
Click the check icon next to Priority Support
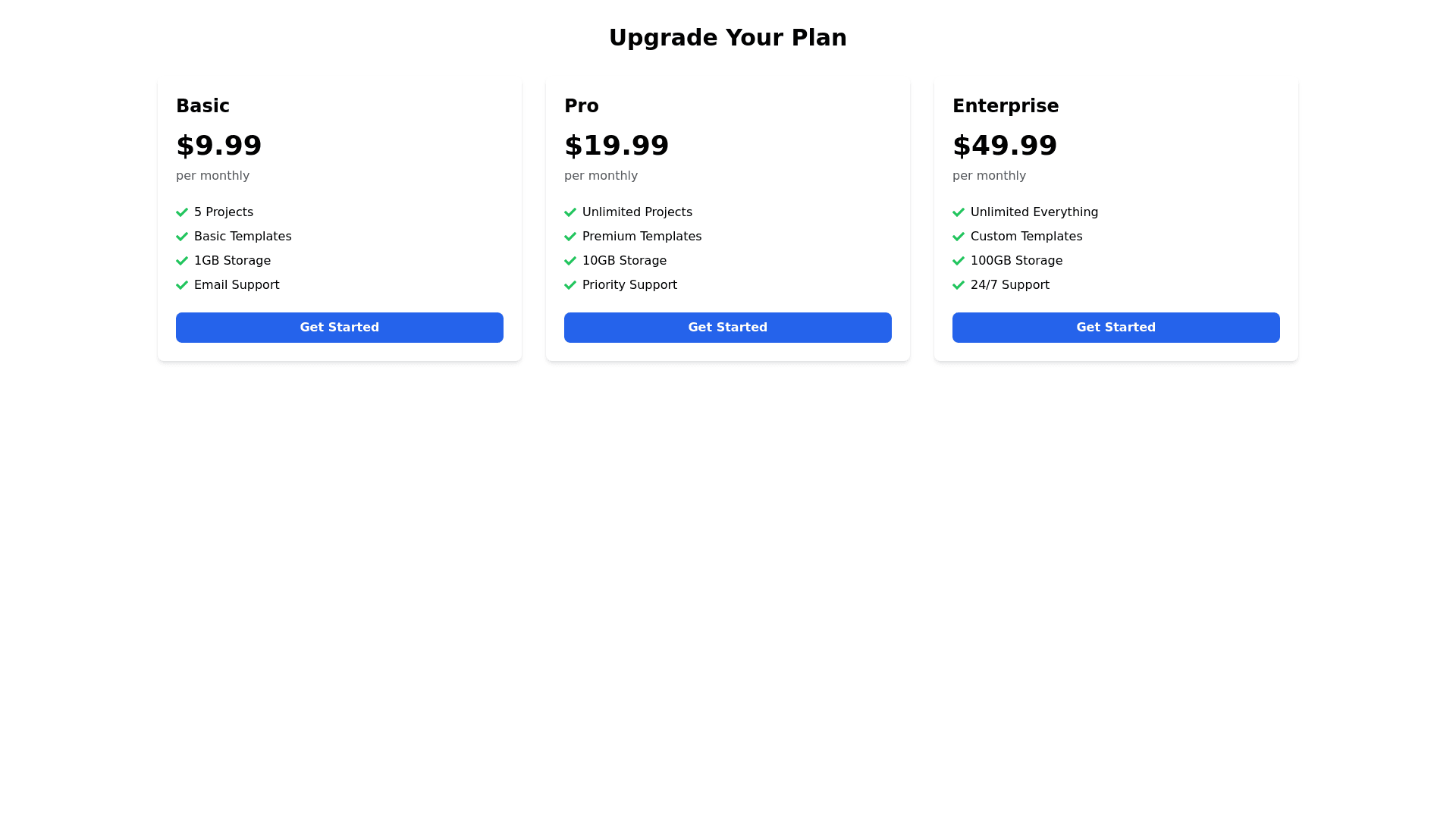pos(570,285)
